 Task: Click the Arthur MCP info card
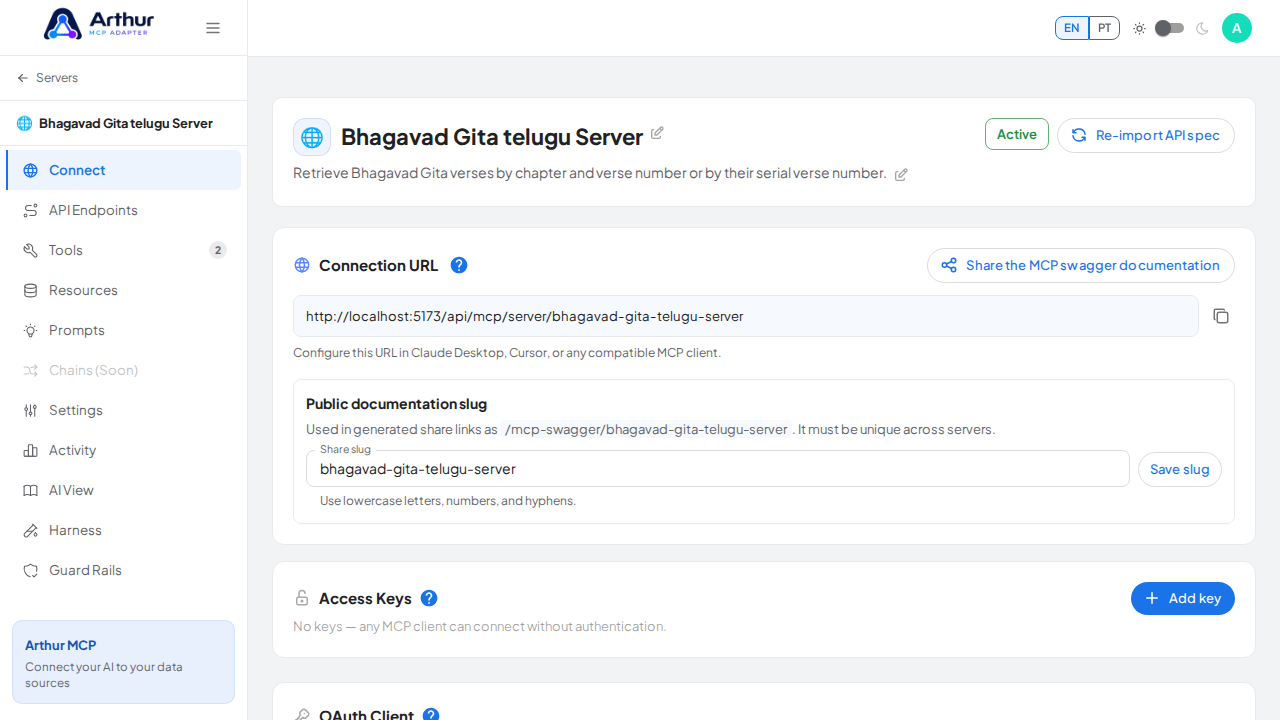click(124, 662)
